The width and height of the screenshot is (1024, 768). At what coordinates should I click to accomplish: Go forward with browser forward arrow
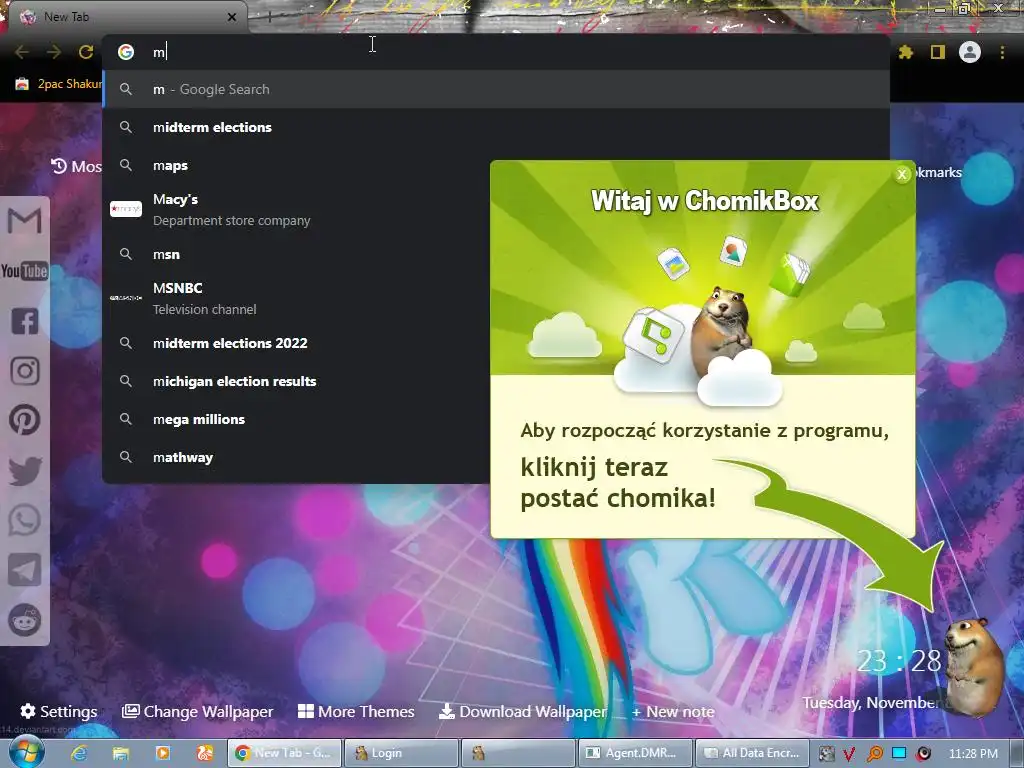click(x=54, y=52)
